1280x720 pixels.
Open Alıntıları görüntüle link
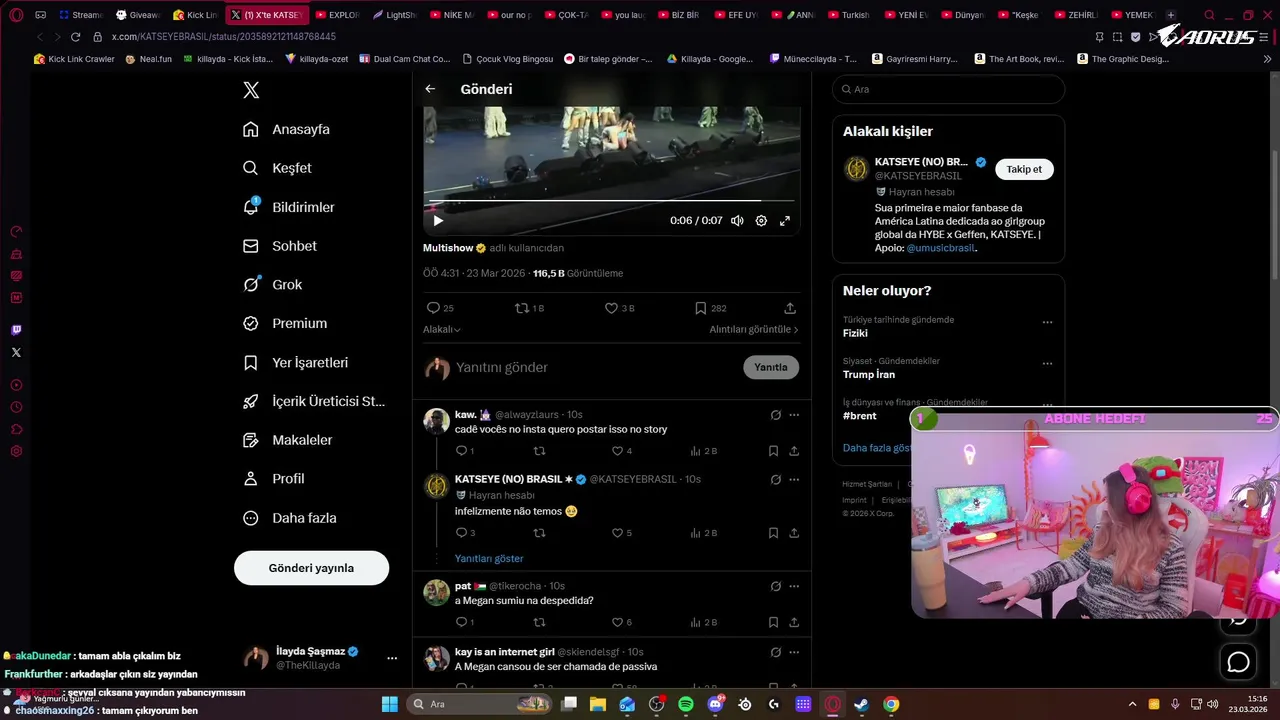754,329
